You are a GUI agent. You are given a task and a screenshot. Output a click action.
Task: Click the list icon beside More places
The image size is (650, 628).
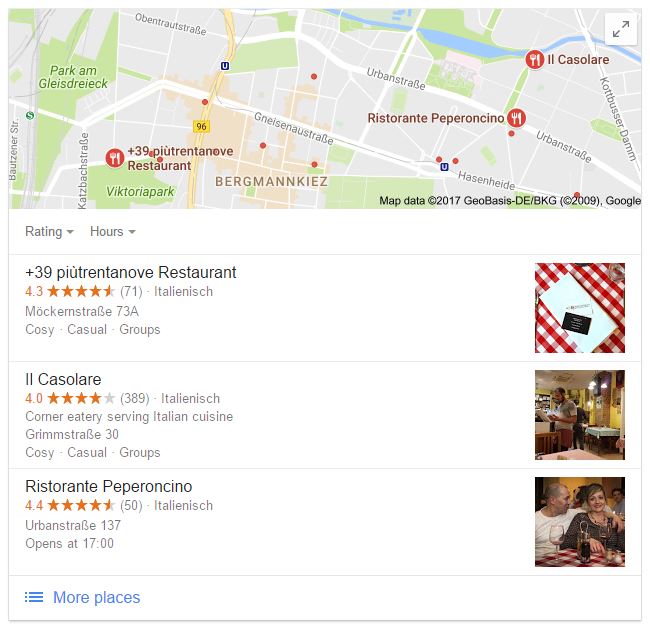pos(34,597)
